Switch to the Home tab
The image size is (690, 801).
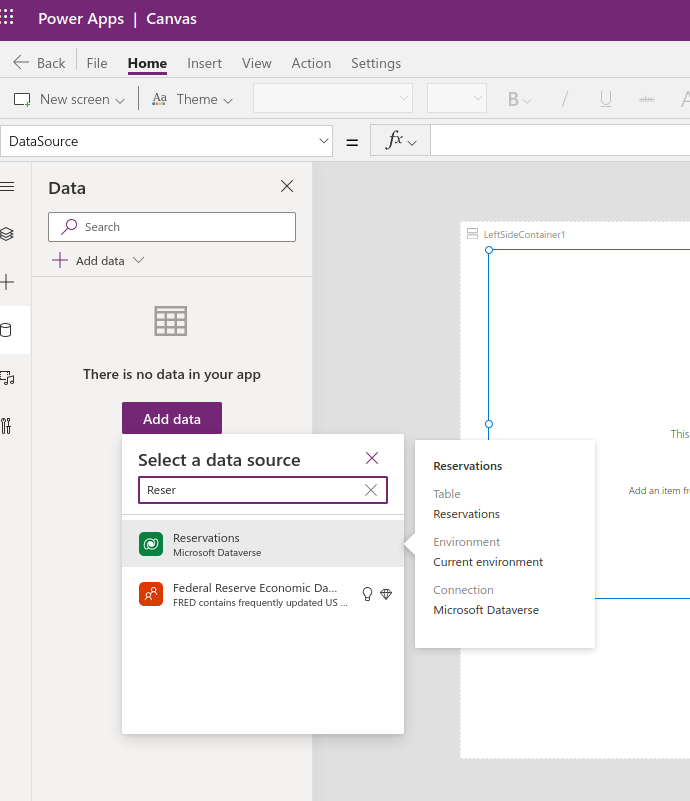pos(147,63)
